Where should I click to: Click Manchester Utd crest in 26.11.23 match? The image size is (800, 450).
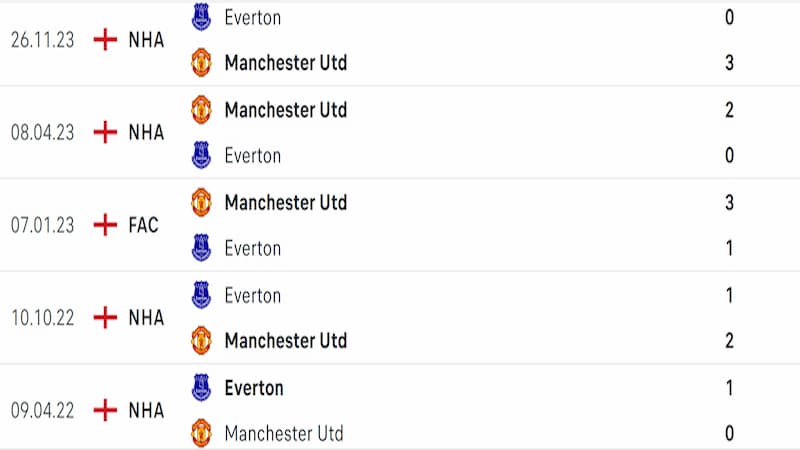tap(202, 62)
